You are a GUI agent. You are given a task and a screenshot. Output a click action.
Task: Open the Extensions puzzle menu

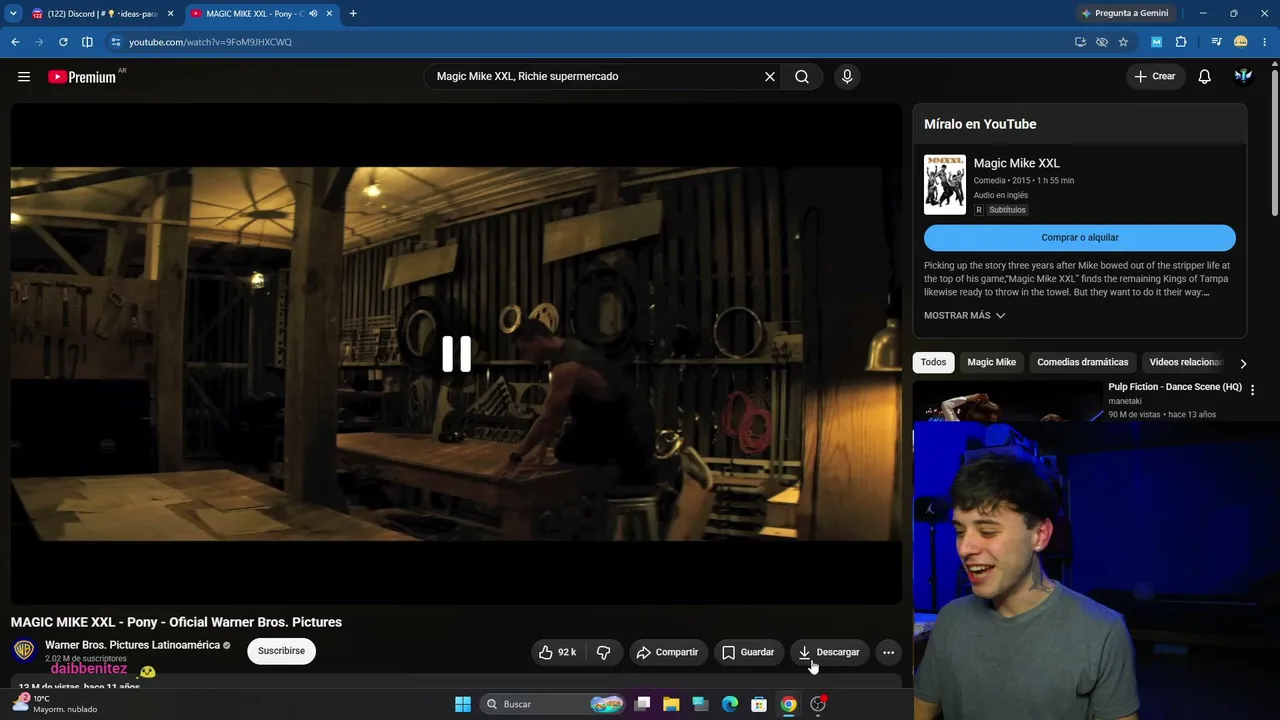click(x=1181, y=42)
